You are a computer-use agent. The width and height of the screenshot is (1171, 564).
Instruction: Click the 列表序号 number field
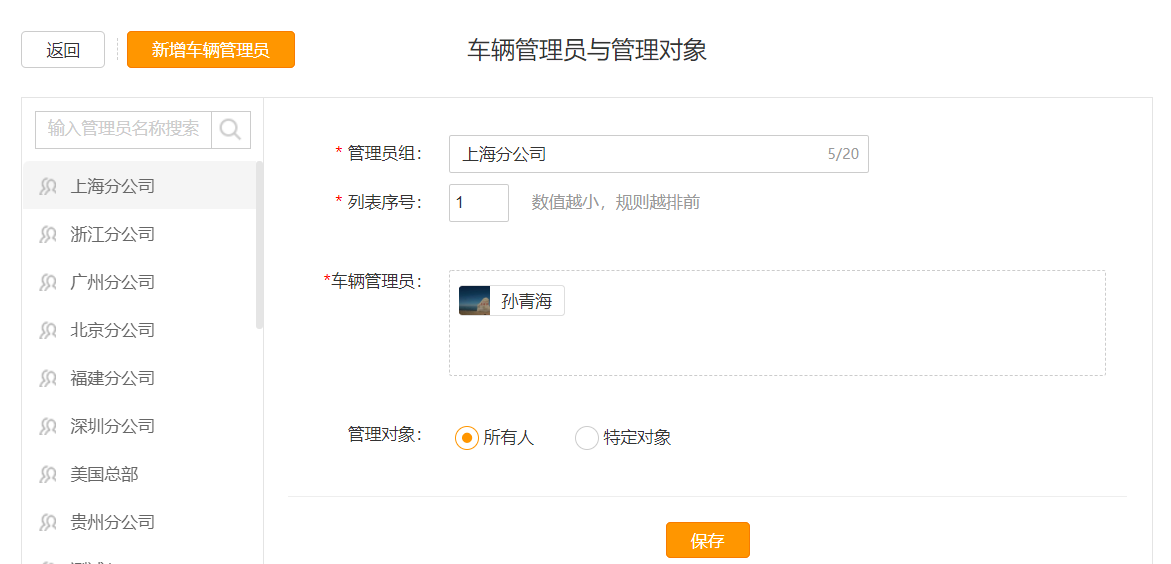tap(479, 203)
